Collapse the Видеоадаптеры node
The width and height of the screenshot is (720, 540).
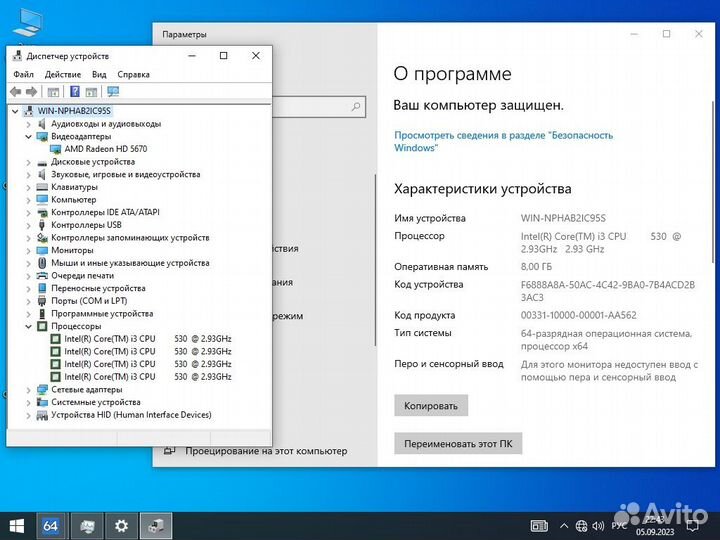tap(28, 136)
